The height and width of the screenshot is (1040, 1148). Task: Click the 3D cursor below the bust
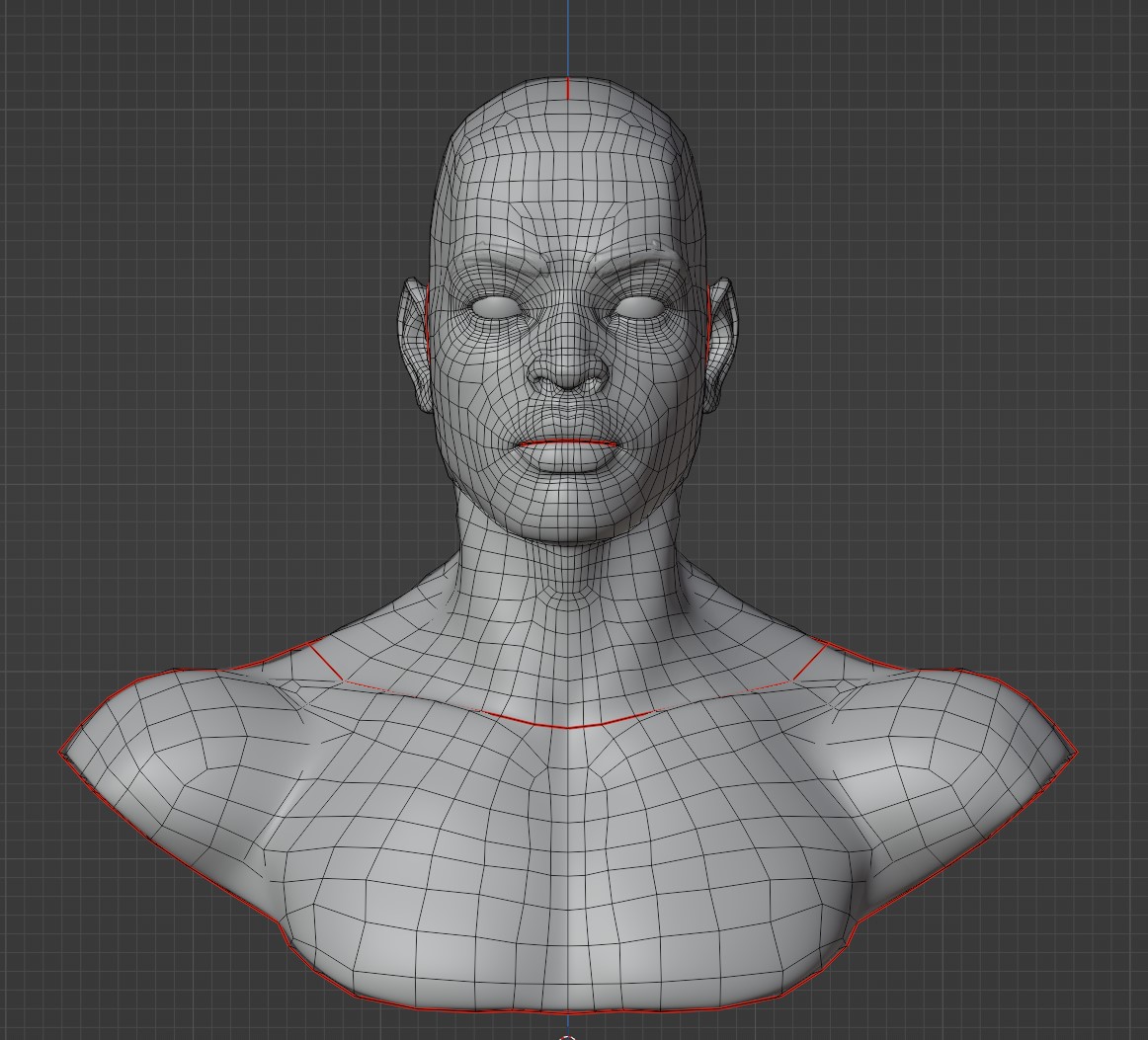[568, 1035]
